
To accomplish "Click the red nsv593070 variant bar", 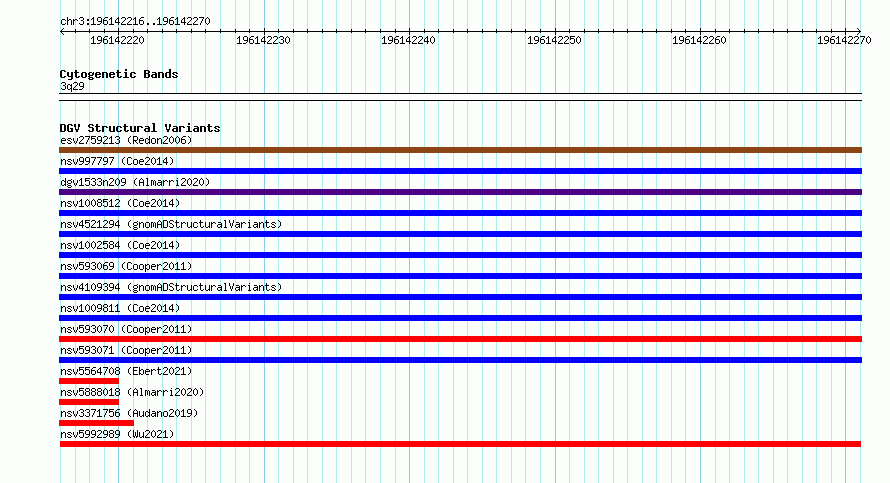I will click(x=460, y=339).
